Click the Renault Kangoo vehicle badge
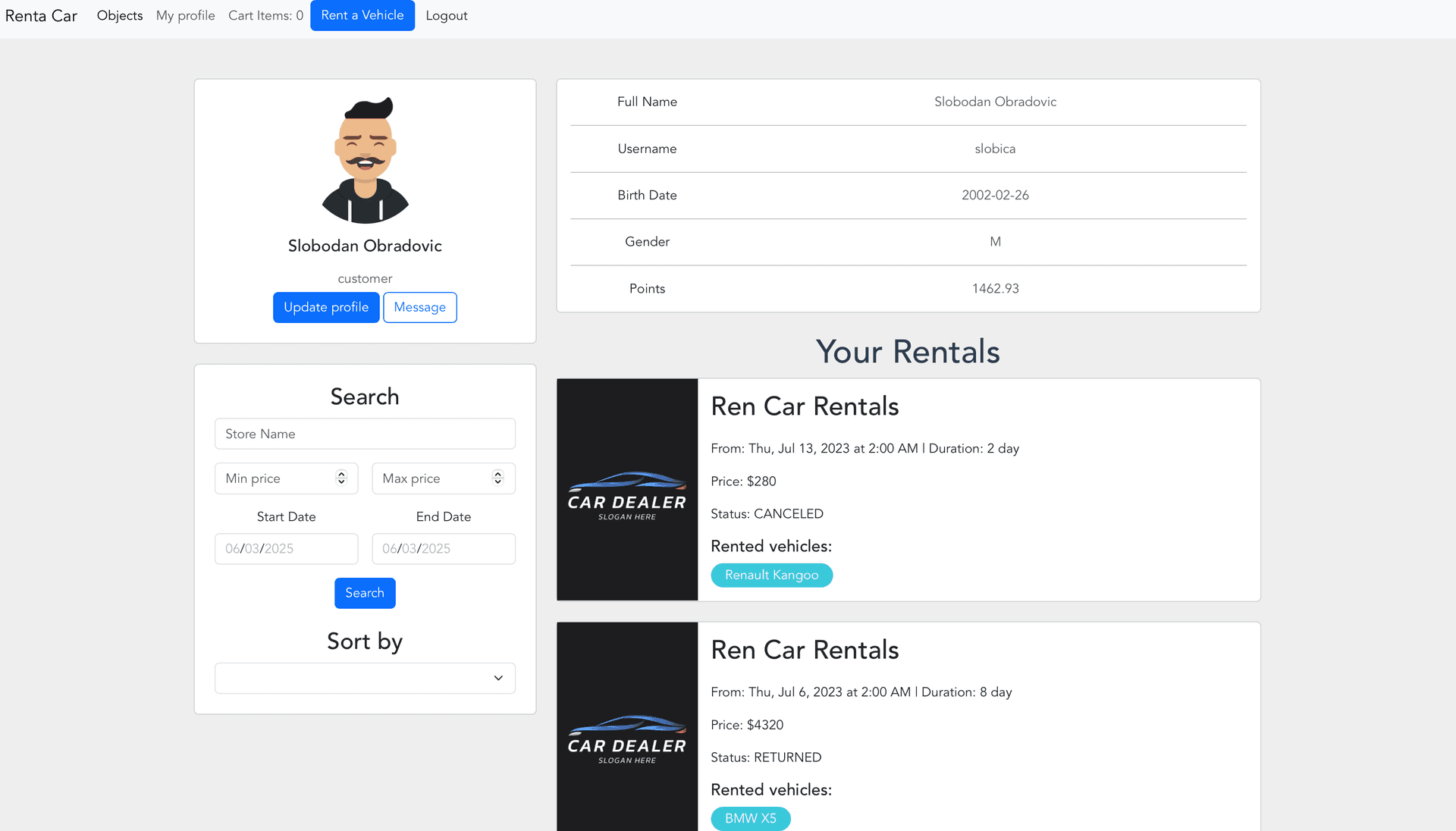Image resolution: width=1456 pixels, height=831 pixels. (771, 575)
